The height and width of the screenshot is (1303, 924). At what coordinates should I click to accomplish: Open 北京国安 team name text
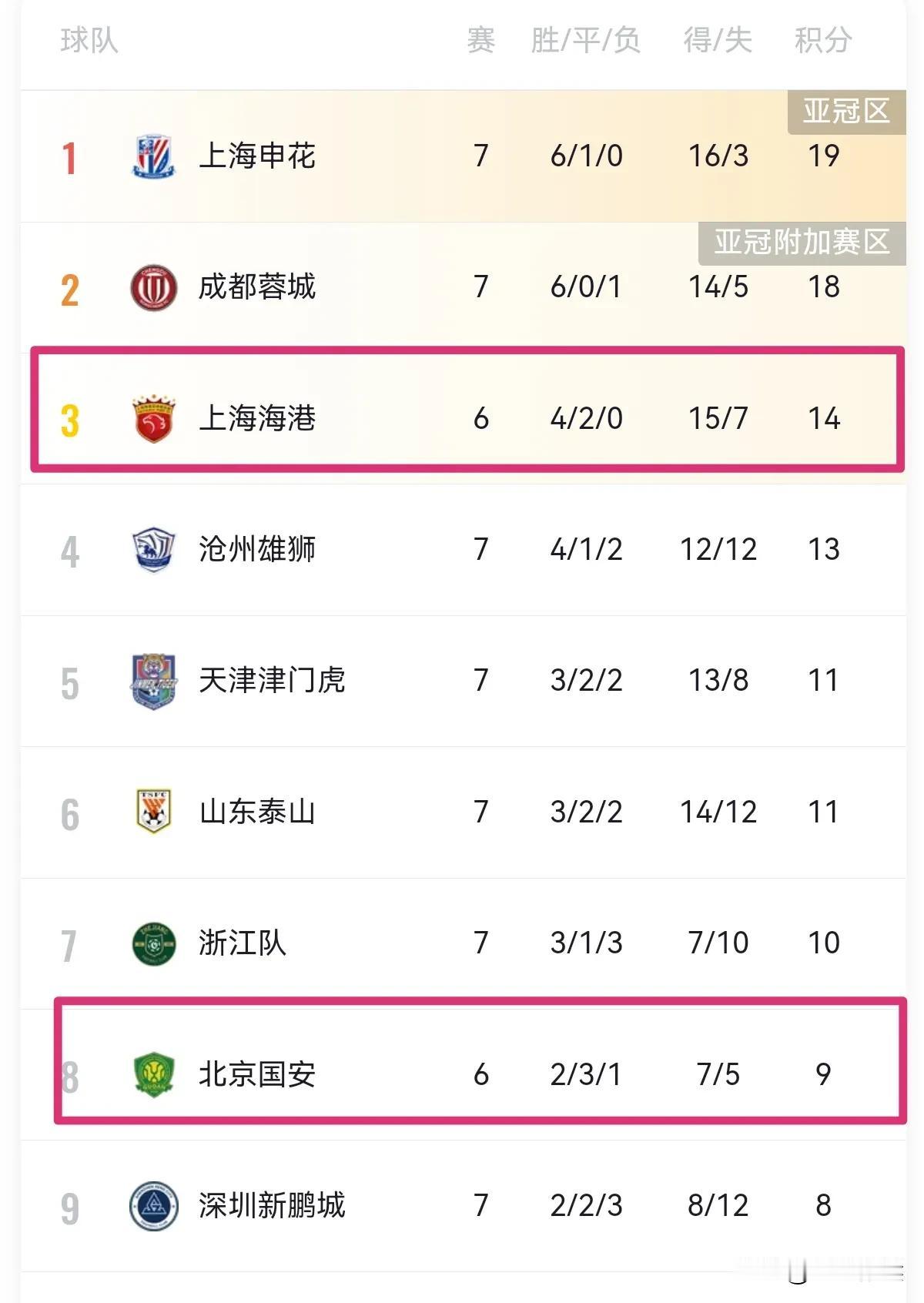tap(257, 1074)
